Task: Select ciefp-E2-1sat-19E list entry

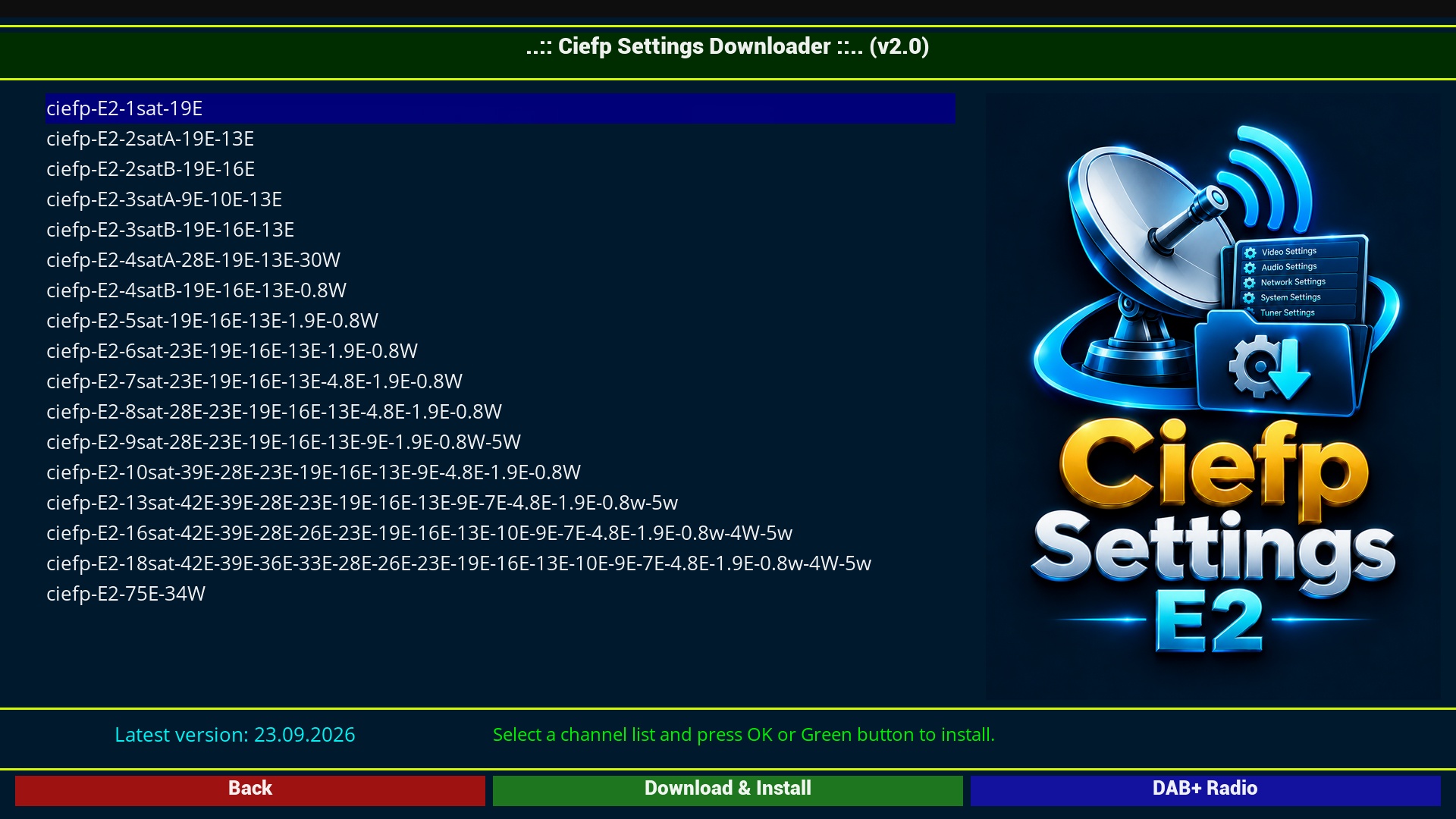Action: [500, 108]
